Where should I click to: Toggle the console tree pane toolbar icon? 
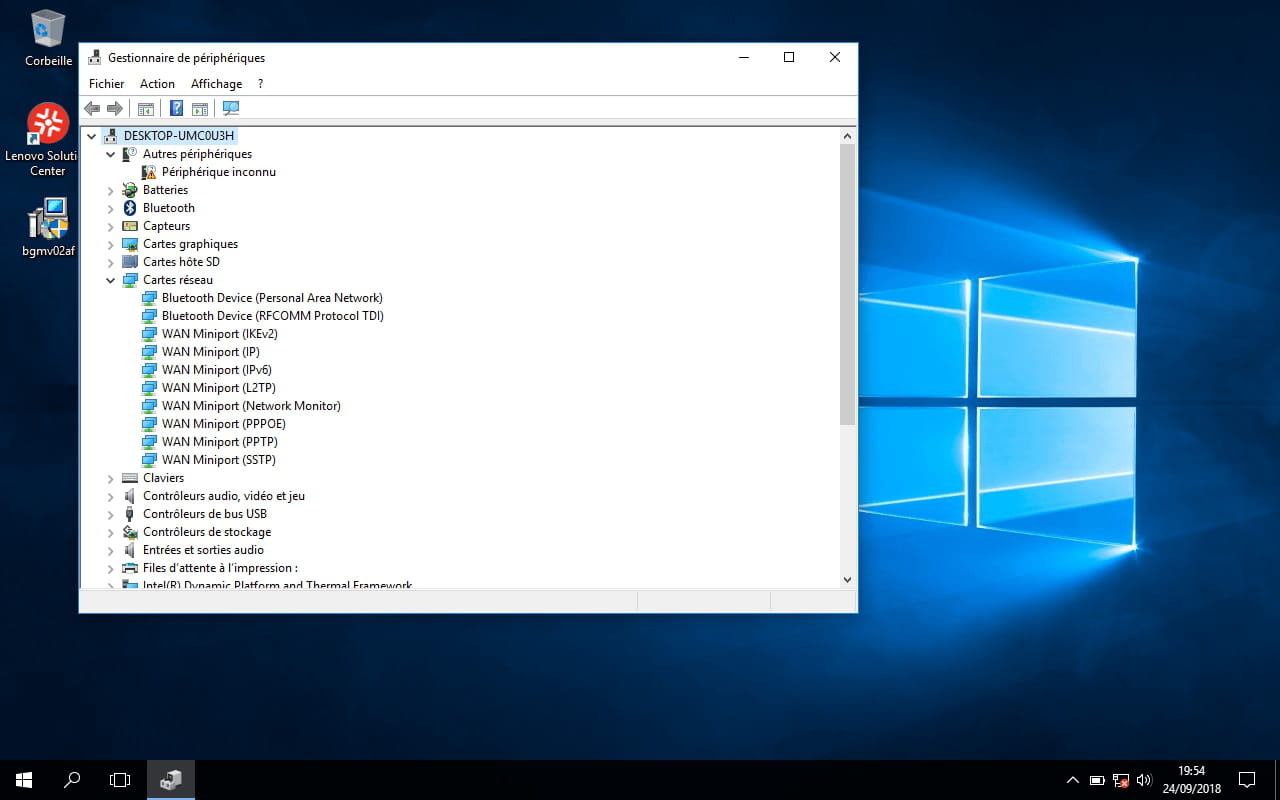coord(146,108)
